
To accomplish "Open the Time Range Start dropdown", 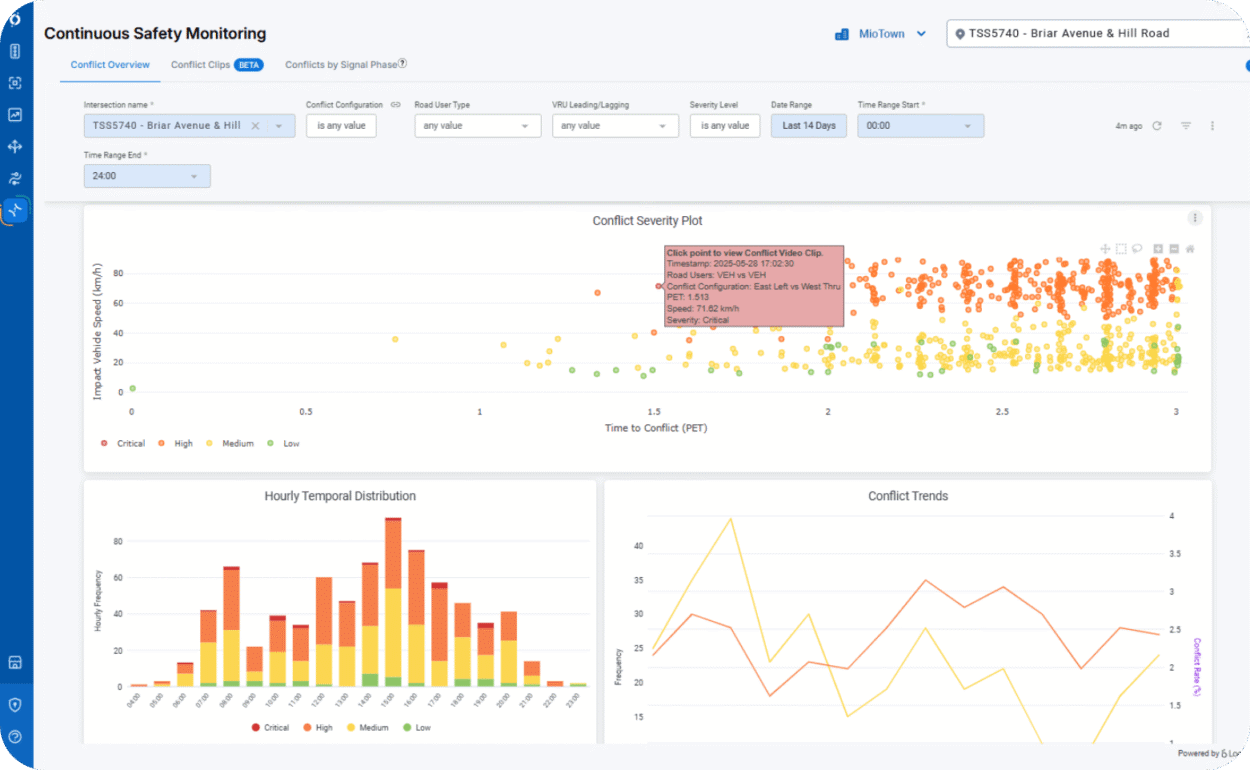I will pos(920,126).
